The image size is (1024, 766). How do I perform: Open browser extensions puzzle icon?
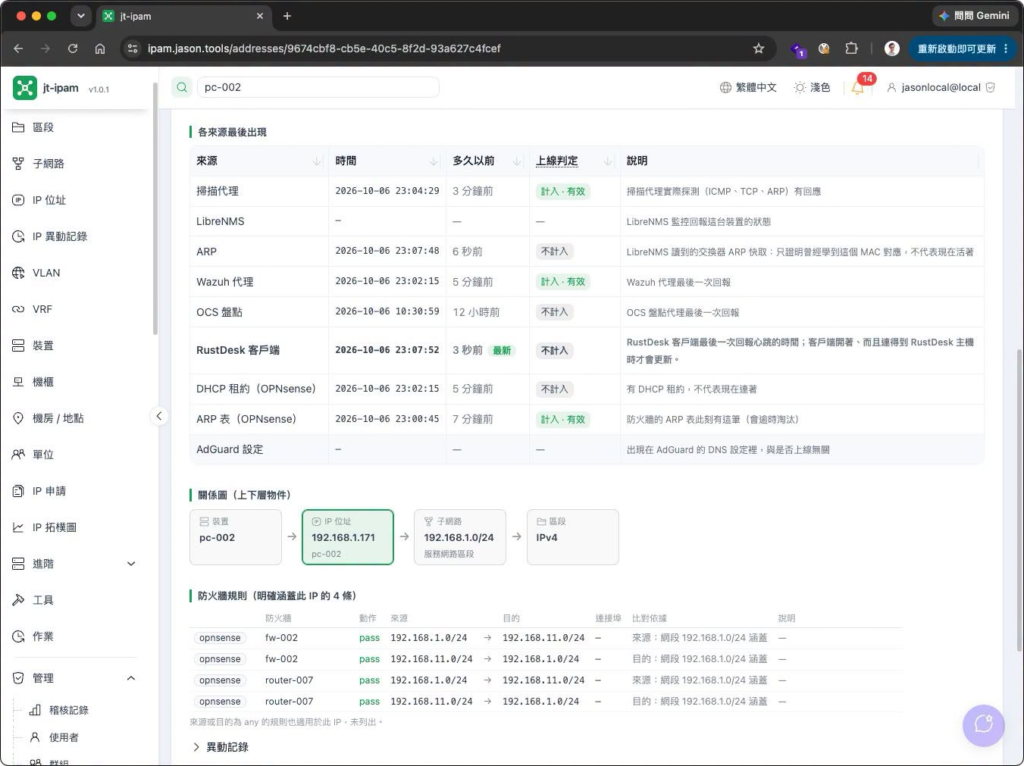[851, 48]
